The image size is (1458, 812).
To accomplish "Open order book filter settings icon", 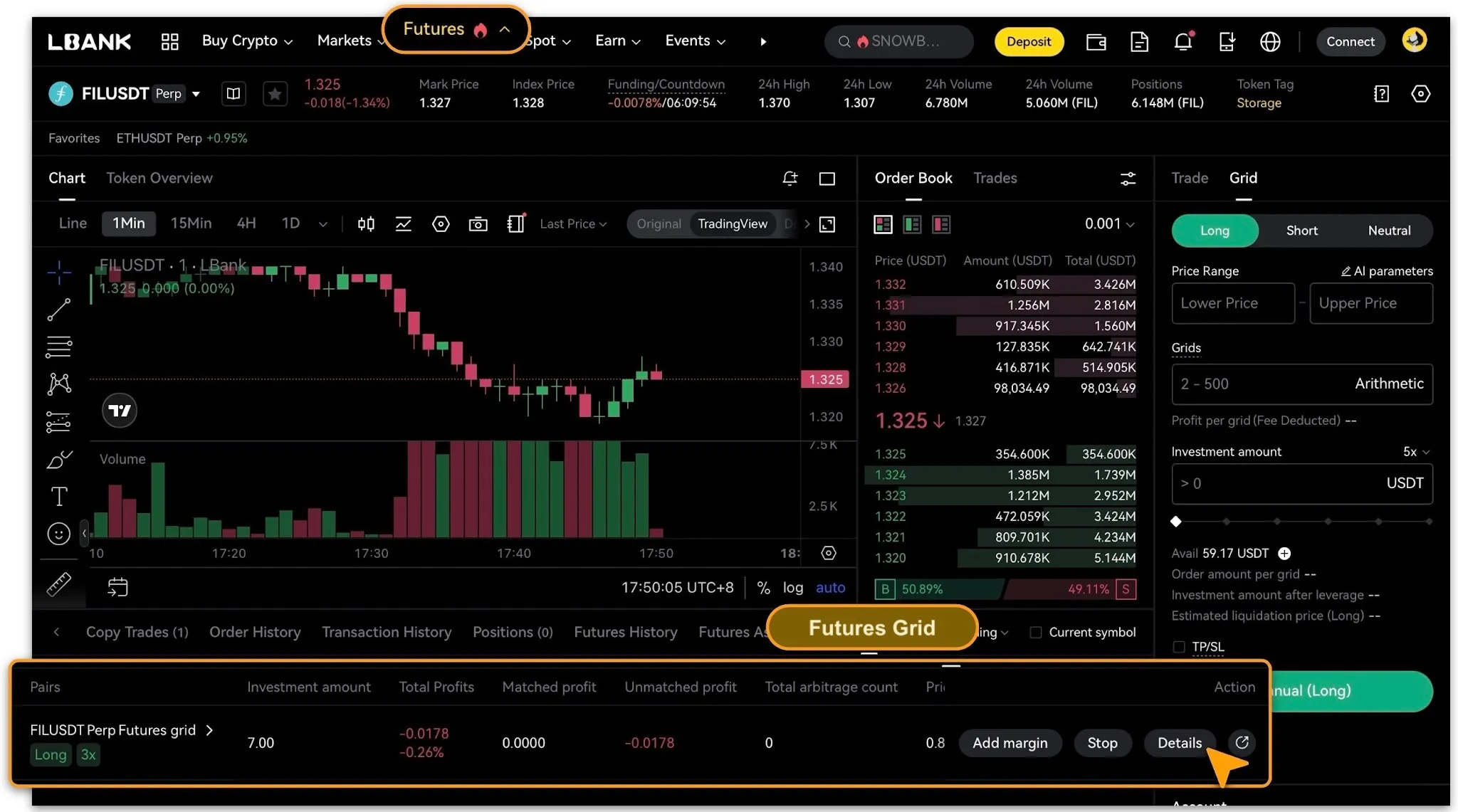I will [1128, 179].
